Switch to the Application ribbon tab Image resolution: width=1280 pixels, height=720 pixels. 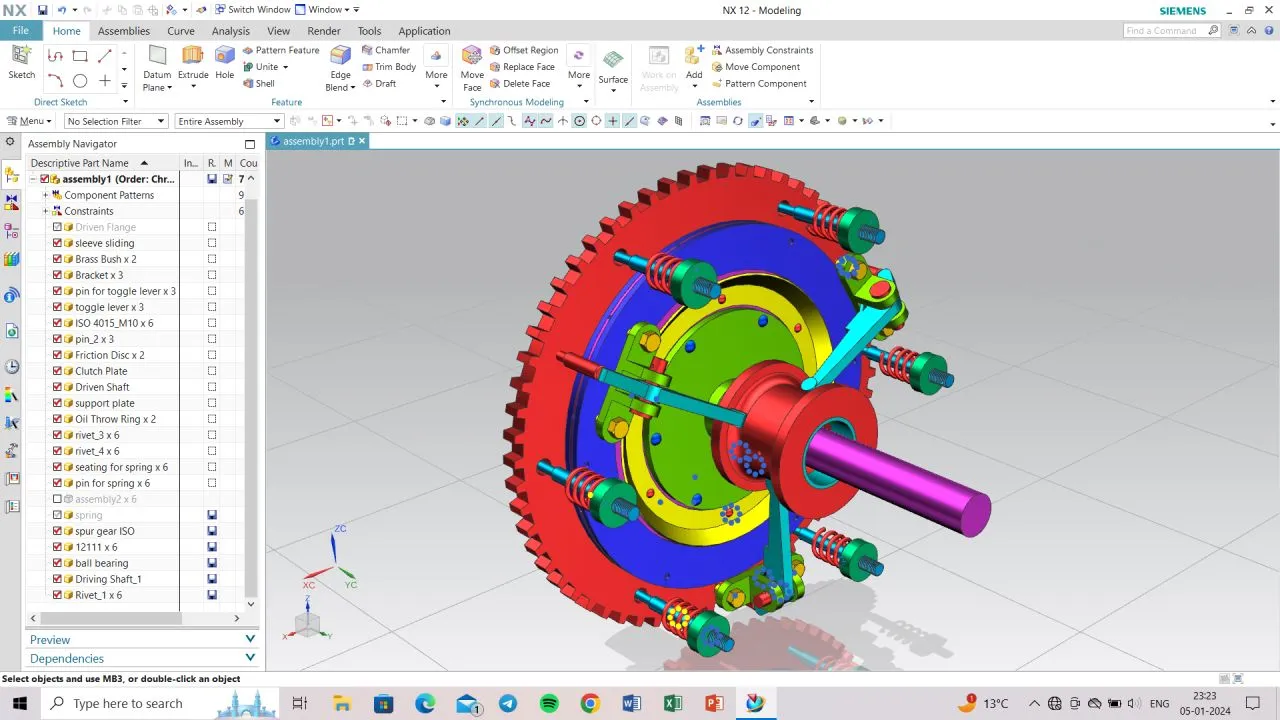point(424,31)
